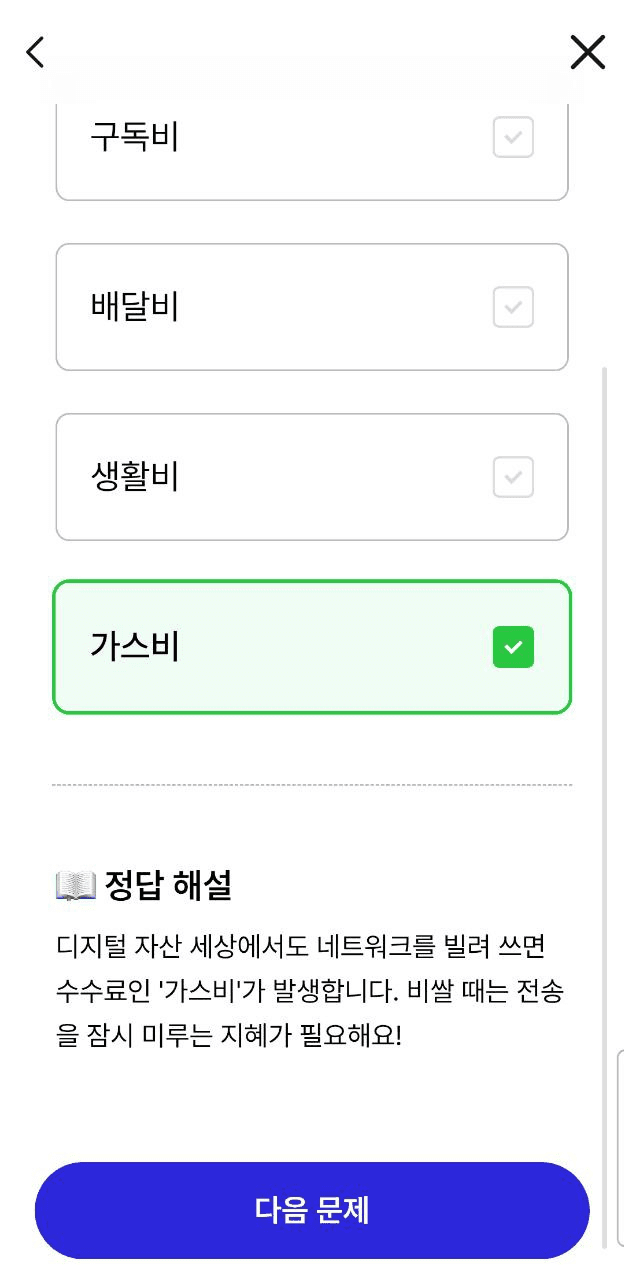Select the 구독비 answer label
624x1280 pixels.
pyautogui.click(x=135, y=137)
